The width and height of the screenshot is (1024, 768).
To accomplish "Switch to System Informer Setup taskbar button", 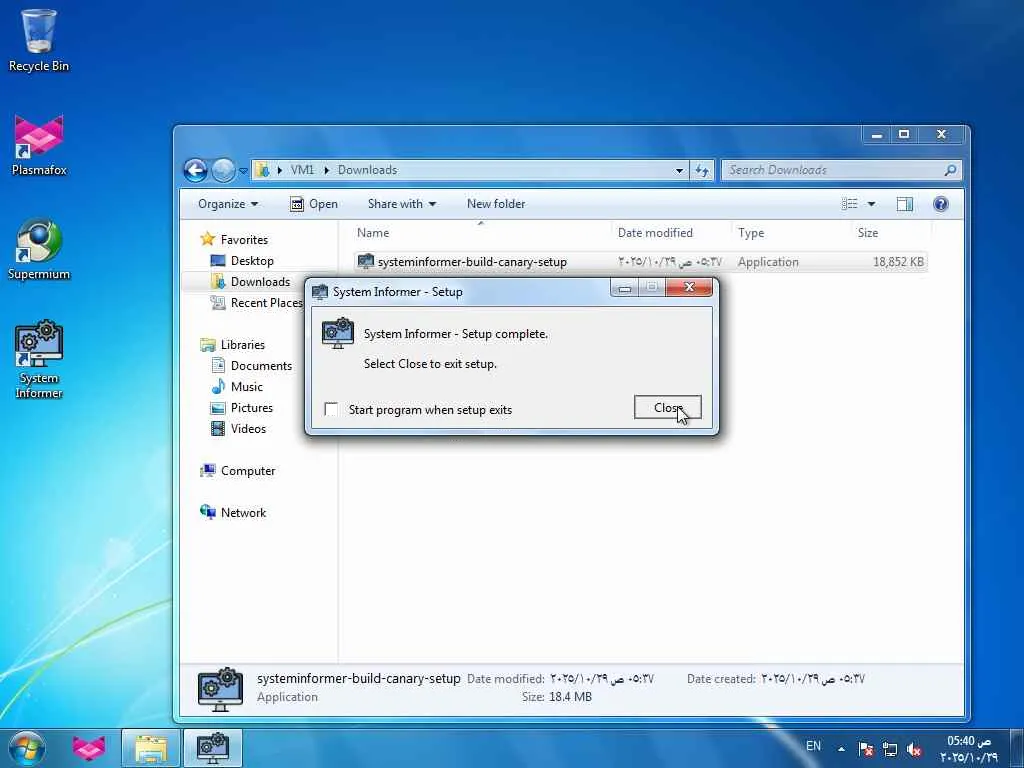I will 213,748.
